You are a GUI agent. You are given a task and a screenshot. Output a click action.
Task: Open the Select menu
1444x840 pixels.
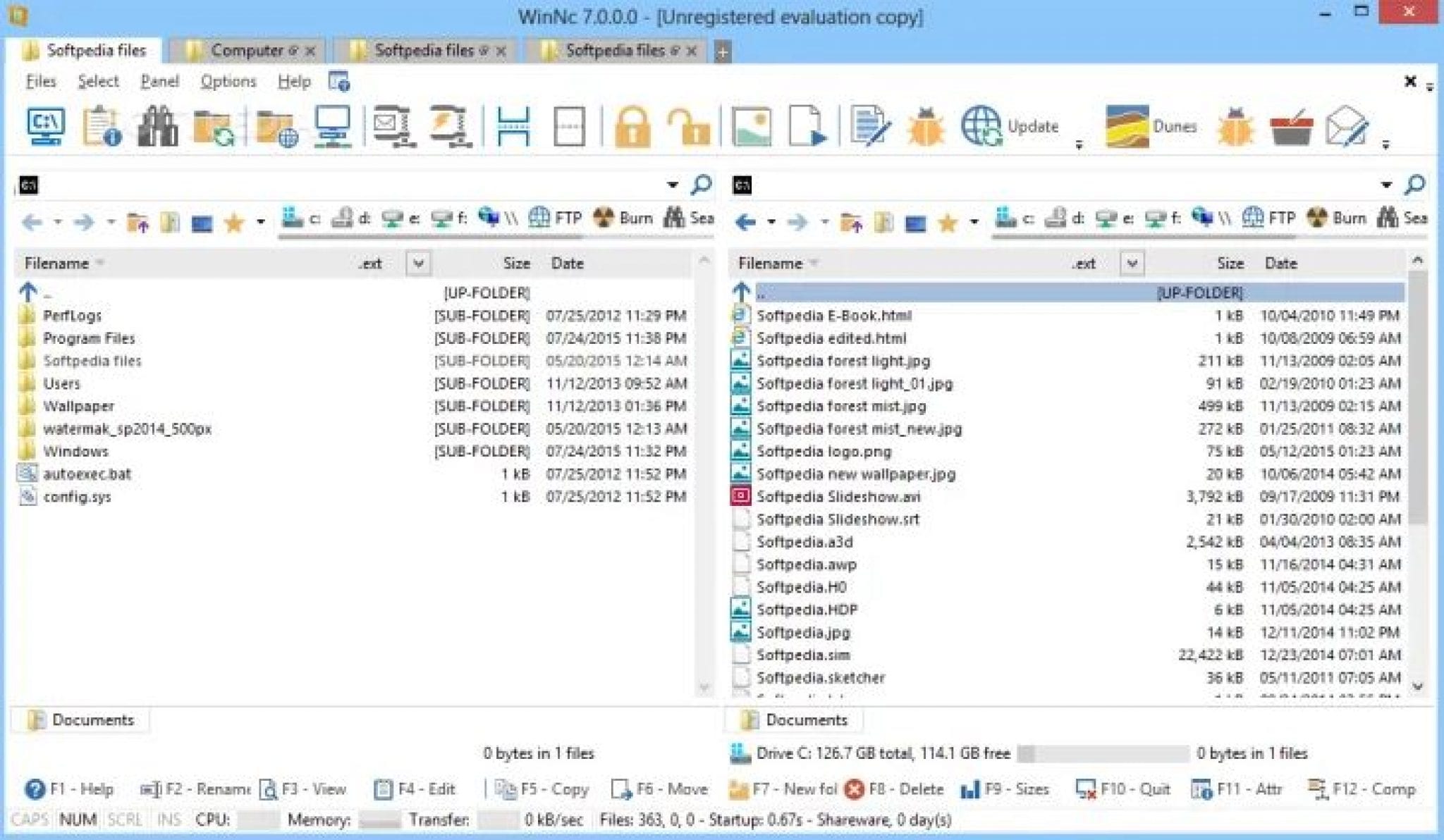99,81
